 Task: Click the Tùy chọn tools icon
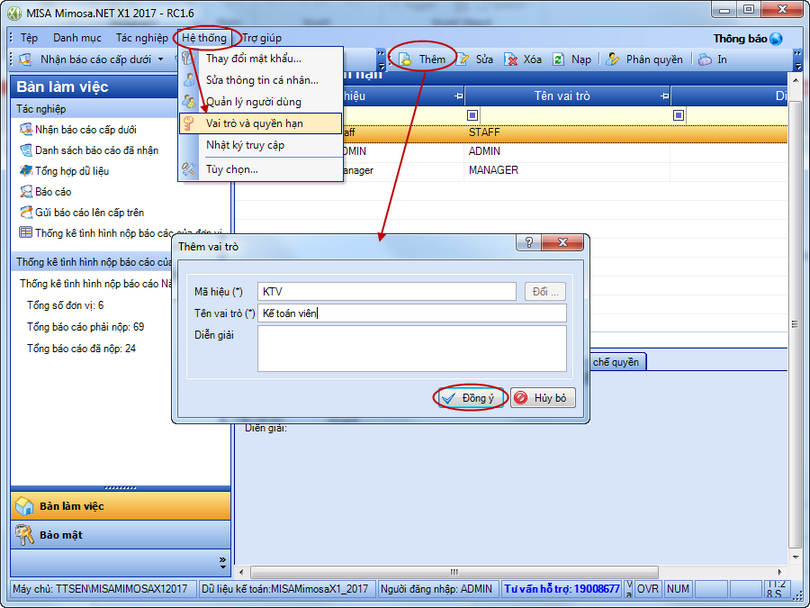189,168
